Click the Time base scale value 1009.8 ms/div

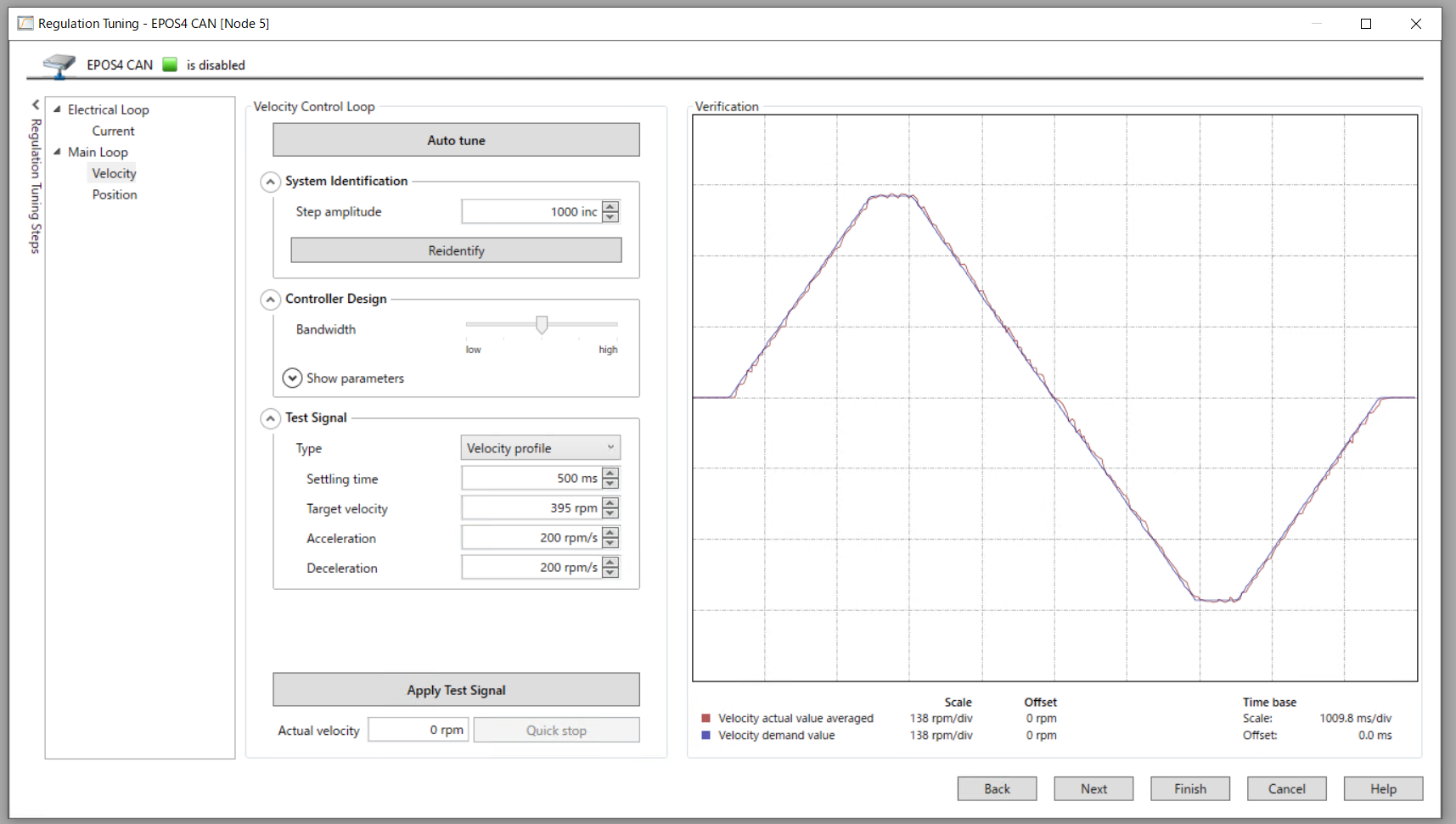(1355, 718)
